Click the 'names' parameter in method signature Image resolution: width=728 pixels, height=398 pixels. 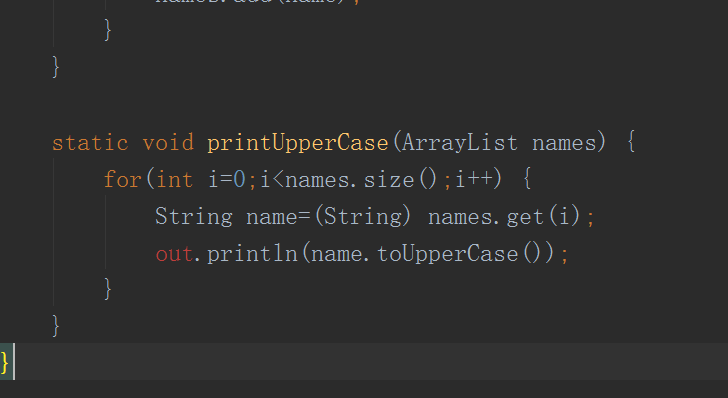(564, 143)
